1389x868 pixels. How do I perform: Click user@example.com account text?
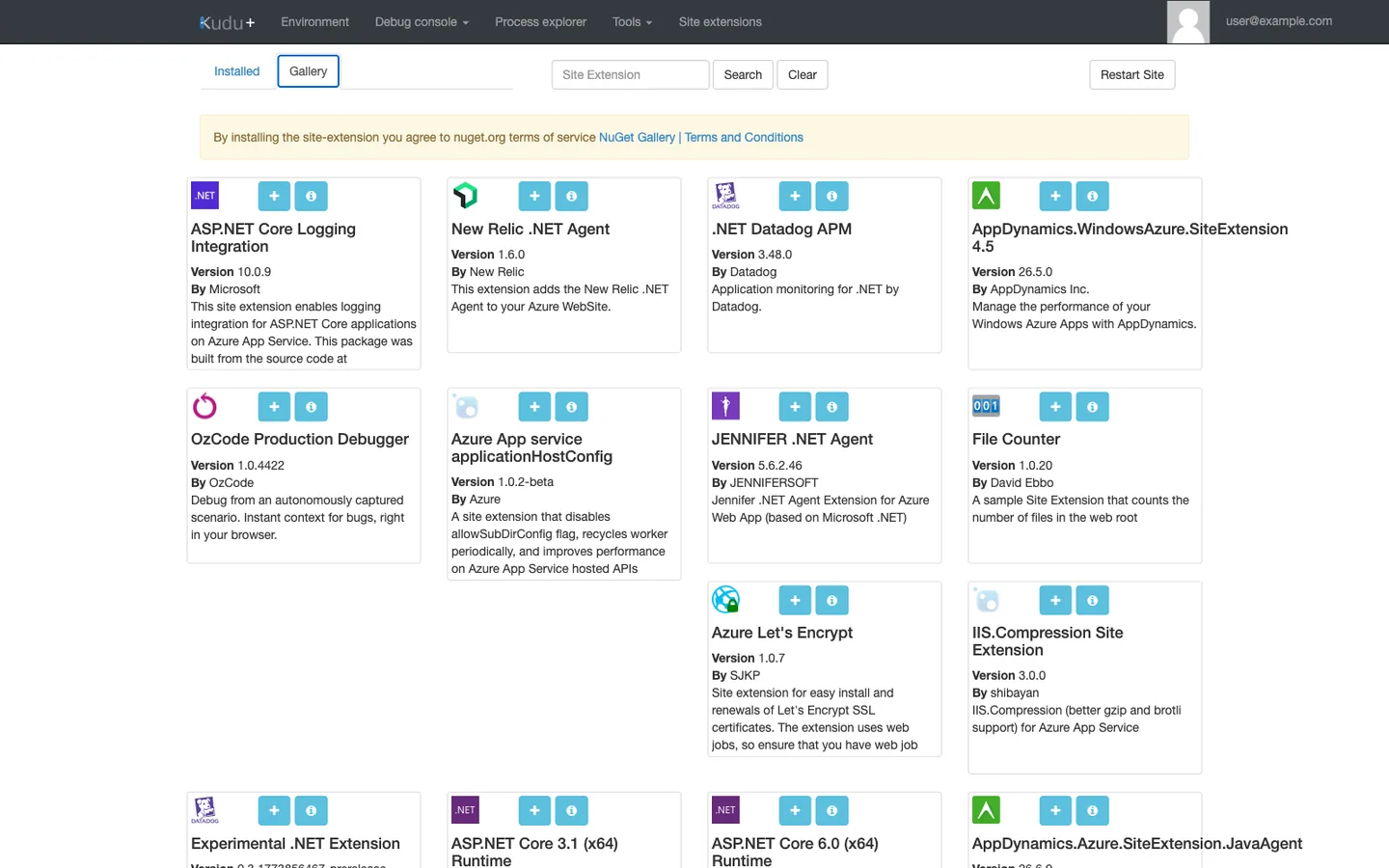tap(1279, 20)
